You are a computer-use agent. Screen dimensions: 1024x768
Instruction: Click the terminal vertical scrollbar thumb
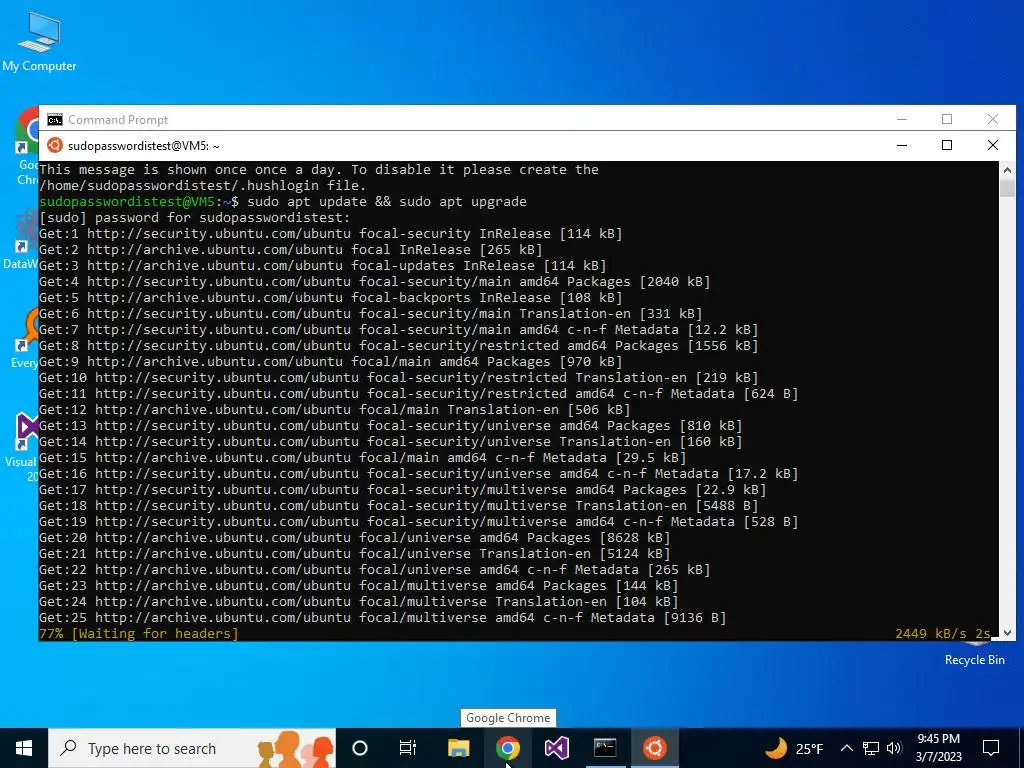pos(1007,187)
